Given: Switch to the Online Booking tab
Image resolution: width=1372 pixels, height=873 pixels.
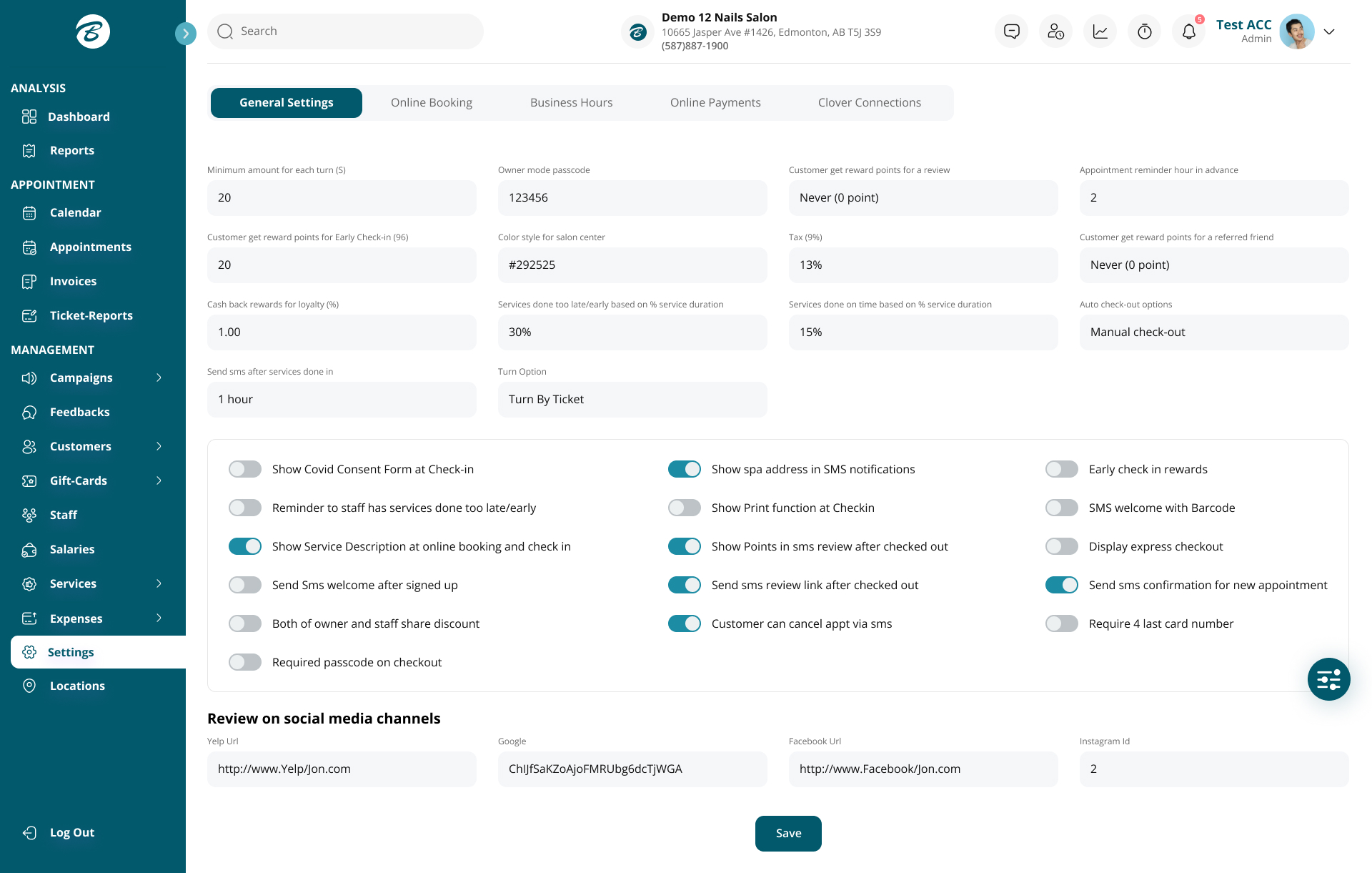Looking at the screenshot, I should point(431,102).
